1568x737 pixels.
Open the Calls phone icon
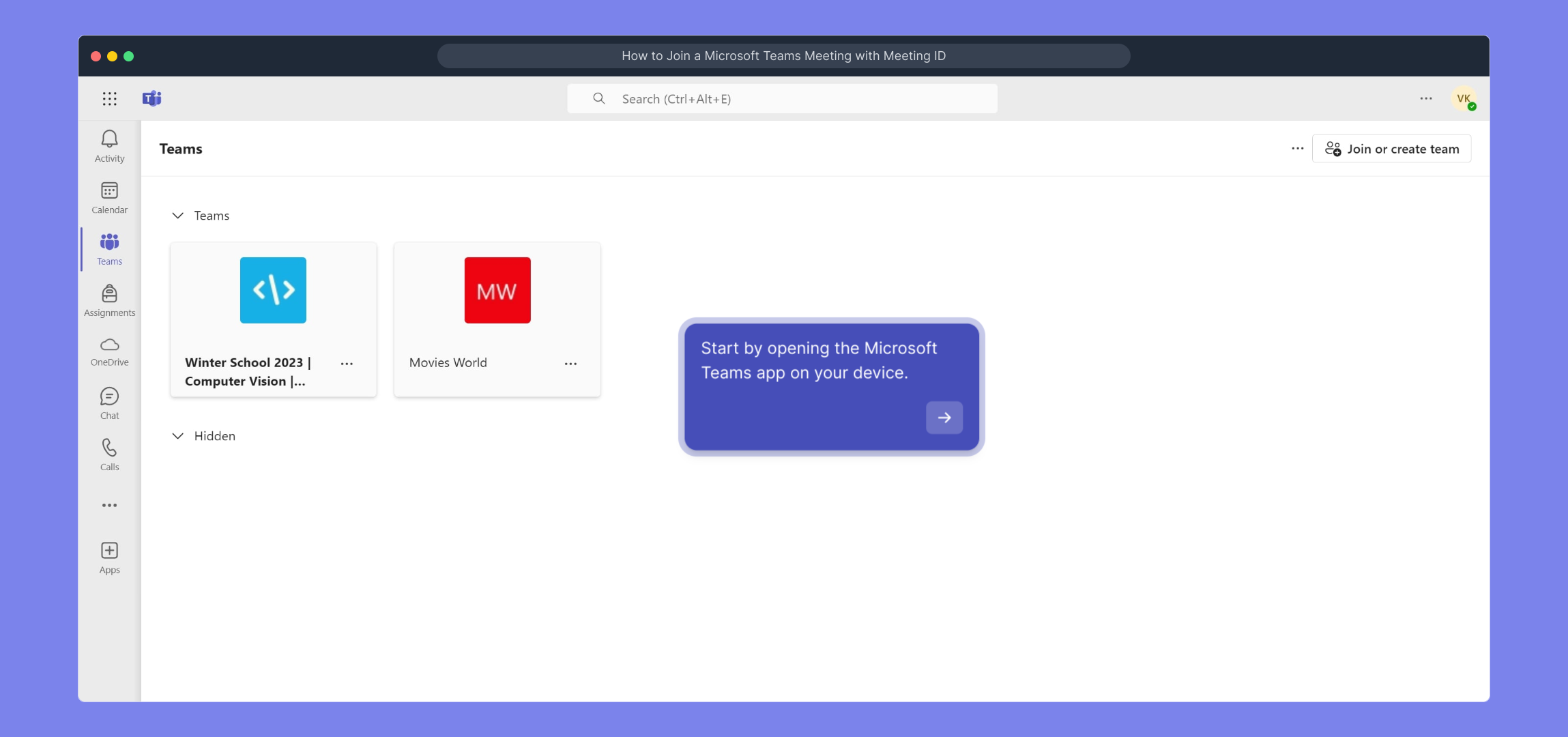point(109,454)
